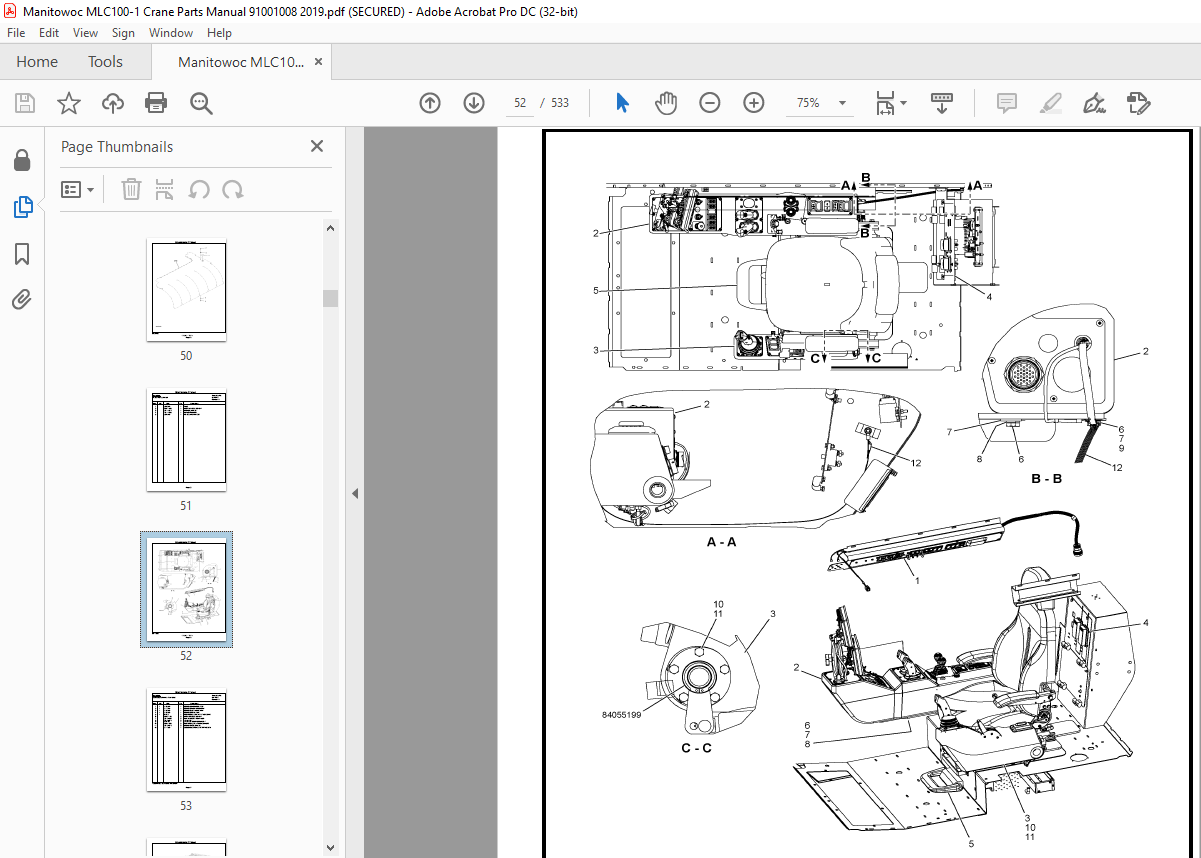Image resolution: width=1201 pixels, height=858 pixels.
Task: Open the Window menu
Action: tap(171, 33)
